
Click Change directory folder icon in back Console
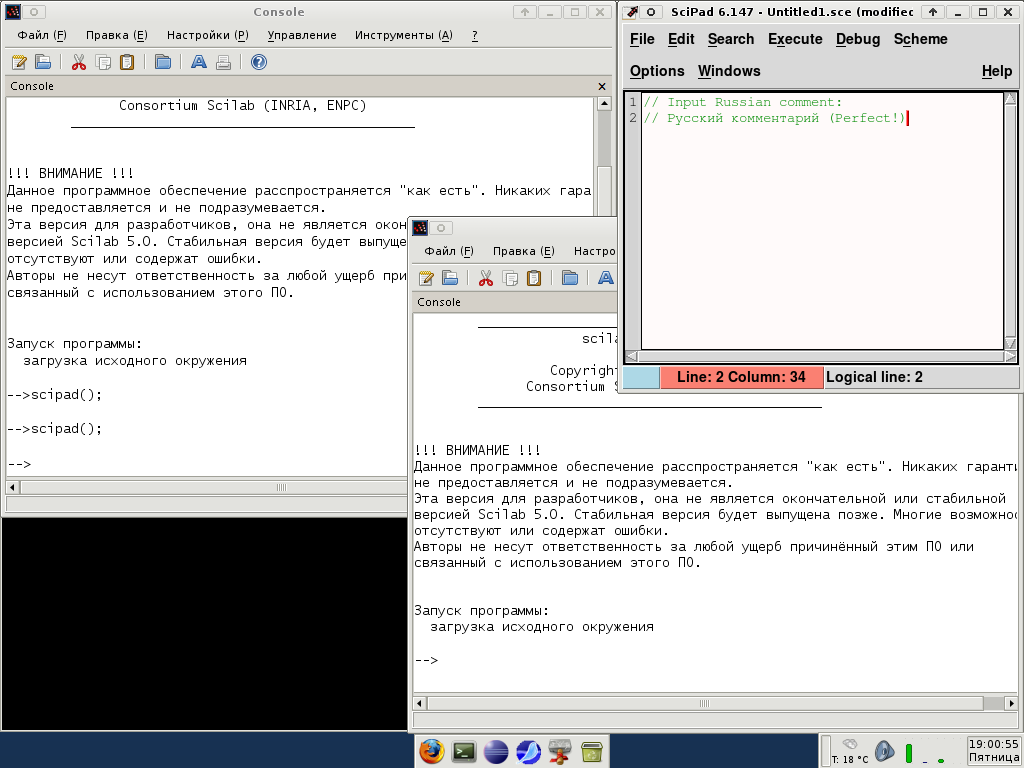(163, 62)
